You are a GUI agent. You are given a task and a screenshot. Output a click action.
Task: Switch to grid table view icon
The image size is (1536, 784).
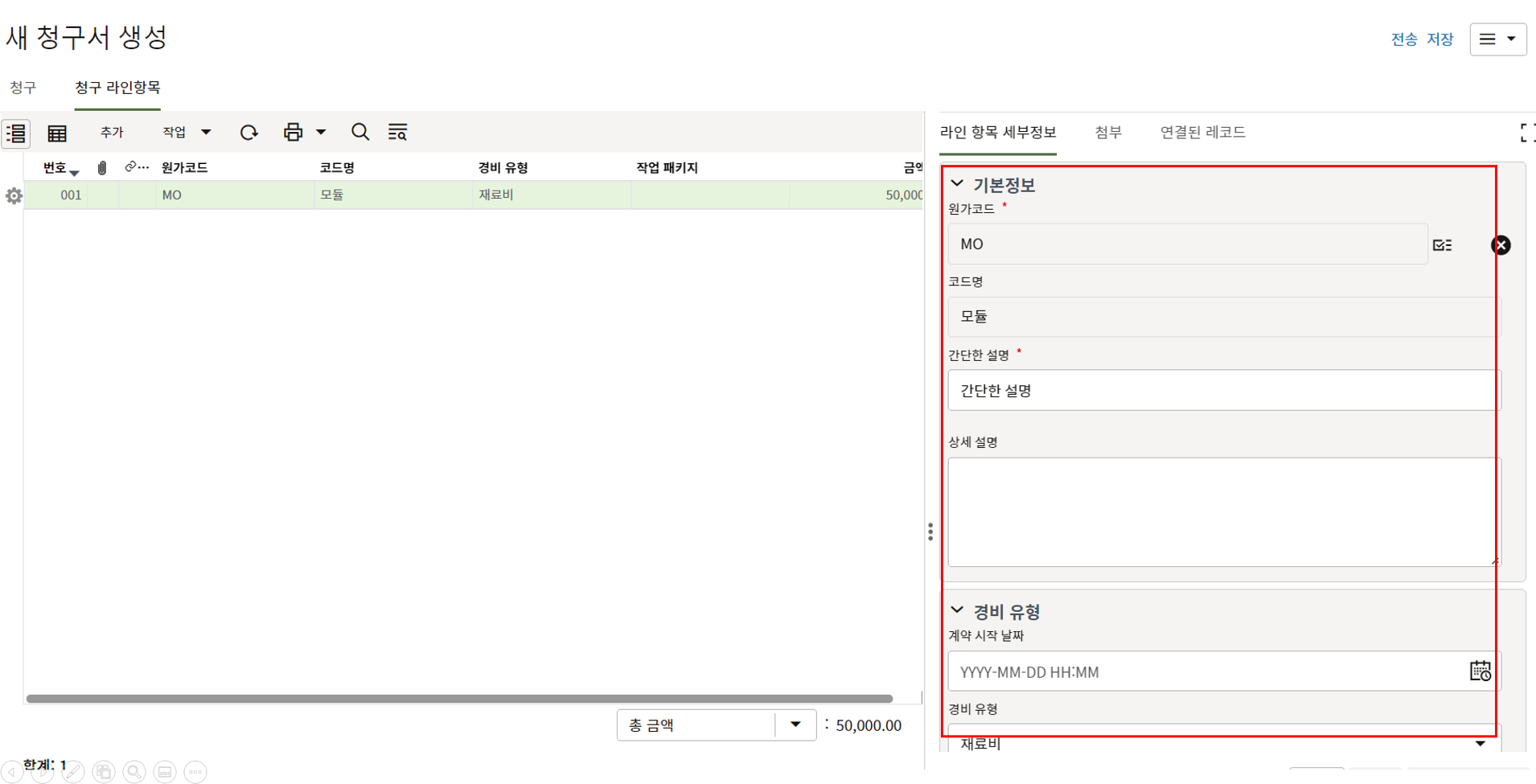pos(57,133)
